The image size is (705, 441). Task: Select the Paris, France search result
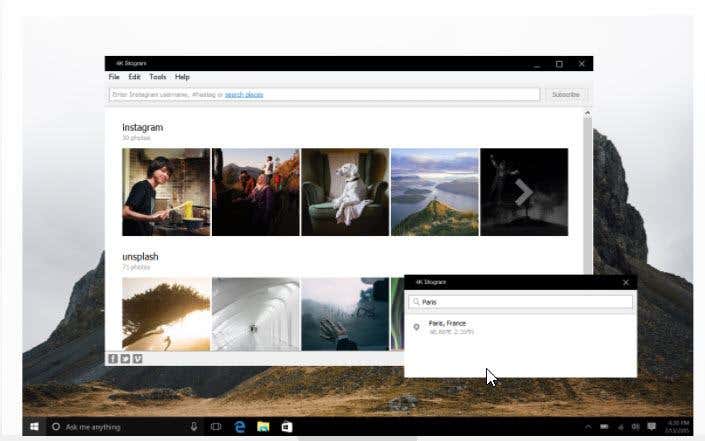click(x=520, y=327)
